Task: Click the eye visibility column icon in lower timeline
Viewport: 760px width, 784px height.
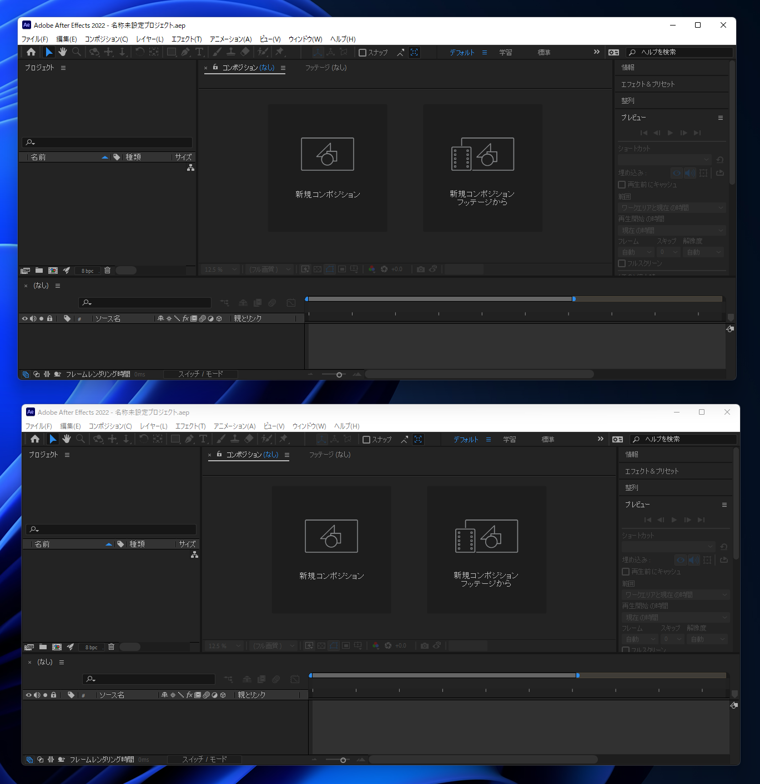Action: tap(28, 695)
